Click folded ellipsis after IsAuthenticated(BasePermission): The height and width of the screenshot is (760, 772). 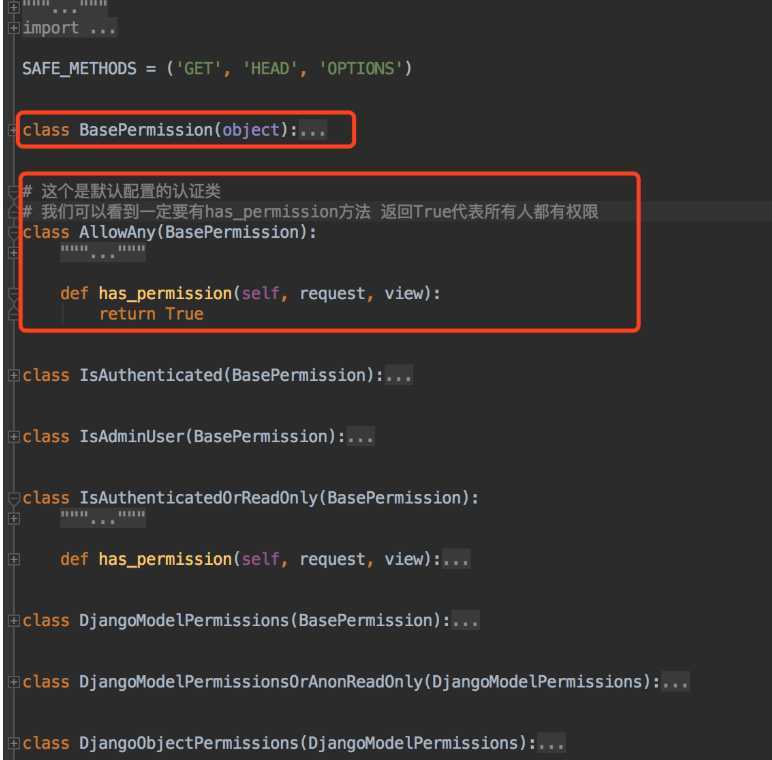click(x=399, y=376)
